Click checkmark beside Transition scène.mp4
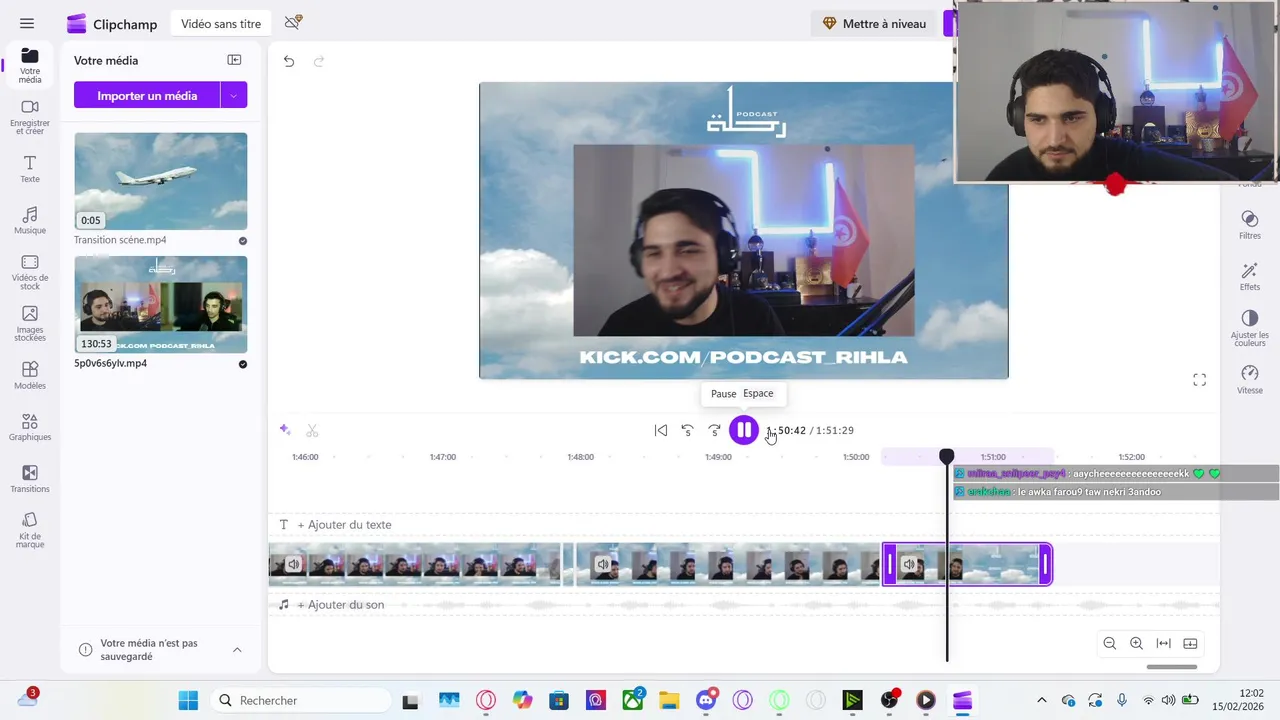This screenshot has height=720, width=1280. 243,241
